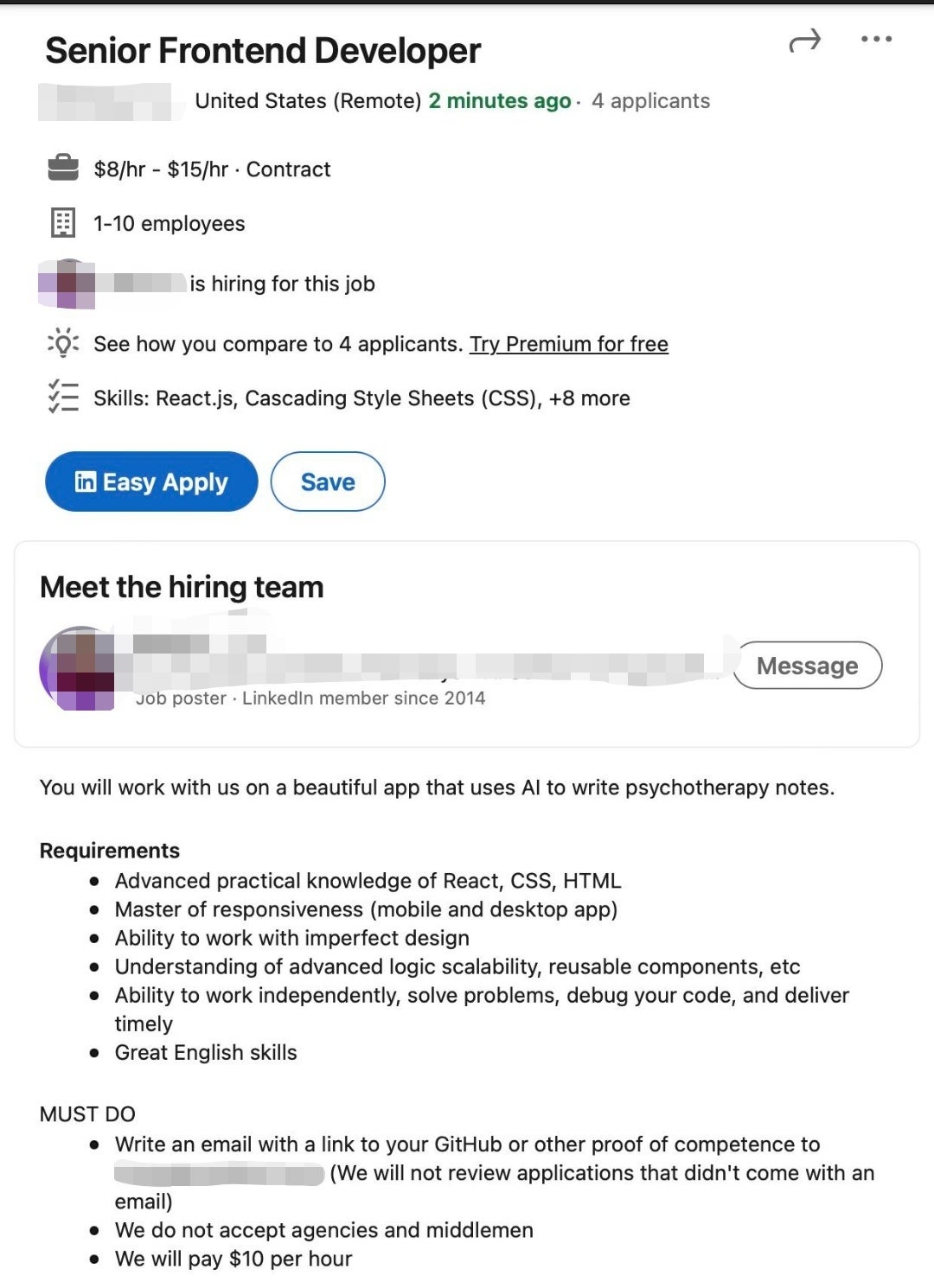Click the checklist icon beside Skills
Viewport: 934px width, 1288px height.
click(x=63, y=398)
